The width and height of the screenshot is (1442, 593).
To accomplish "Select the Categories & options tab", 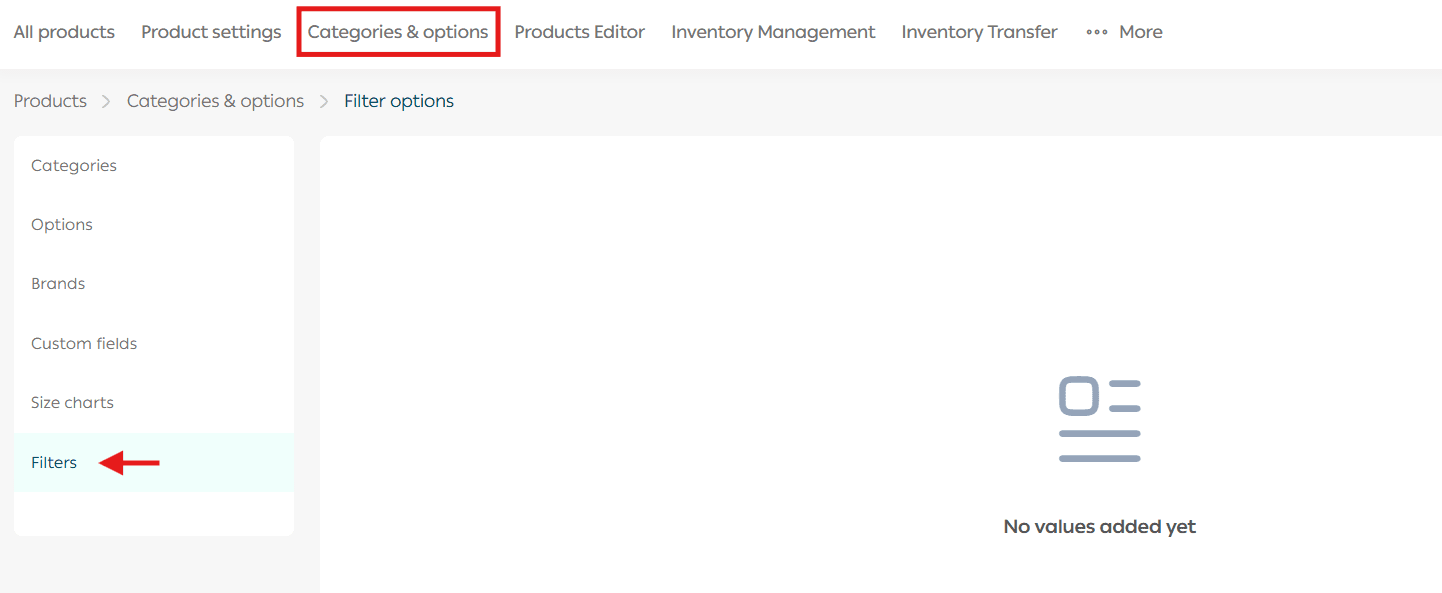I will [x=398, y=32].
